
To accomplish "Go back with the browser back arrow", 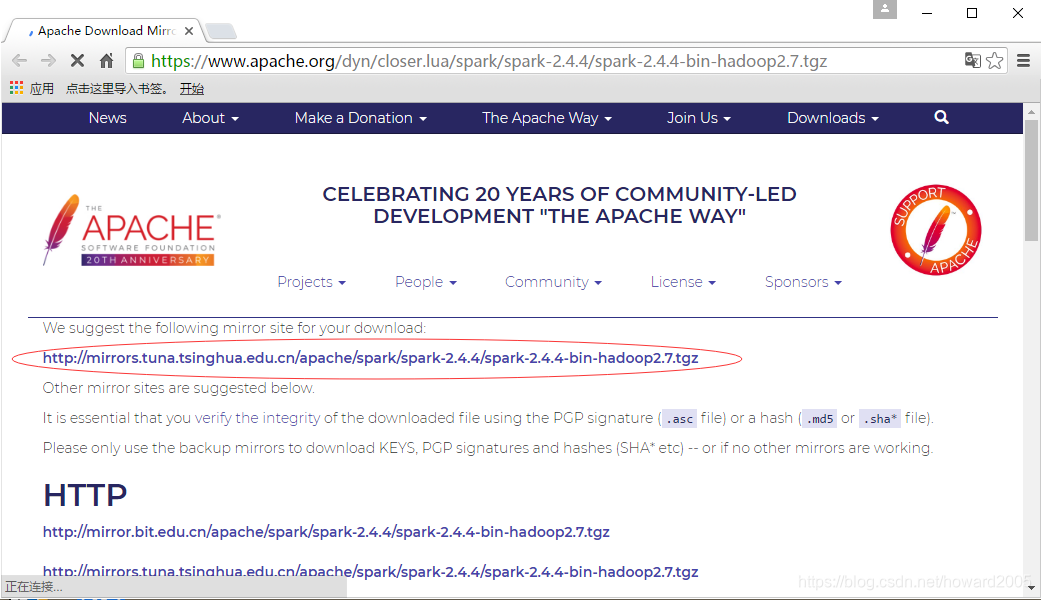I will tap(20, 61).
